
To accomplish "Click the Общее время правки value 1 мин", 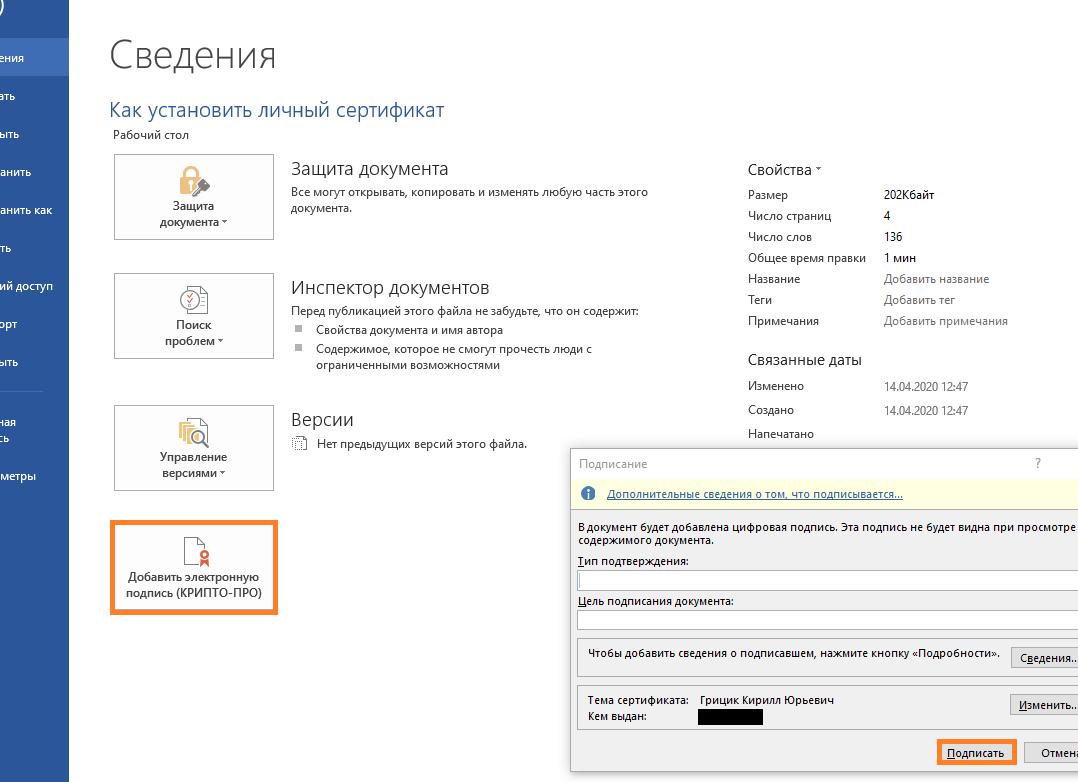I will [x=899, y=258].
